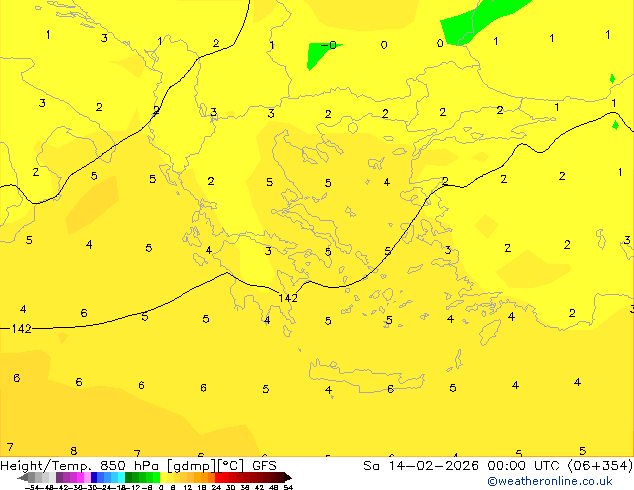The height and width of the screenshot is (490, 634).
Task: Click the 142 contour label at left edge
Action: pyautogui.click(x=21, y=329)
